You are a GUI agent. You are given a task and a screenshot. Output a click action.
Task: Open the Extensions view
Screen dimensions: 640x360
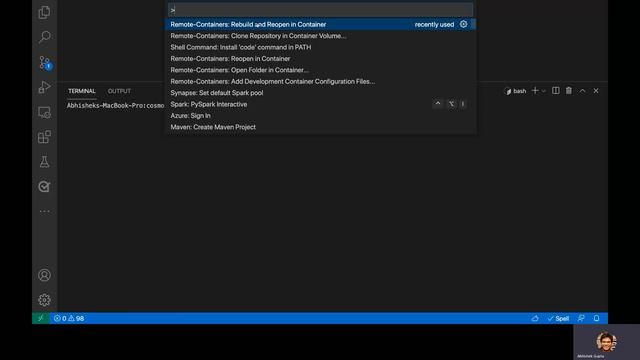(44, 137)
